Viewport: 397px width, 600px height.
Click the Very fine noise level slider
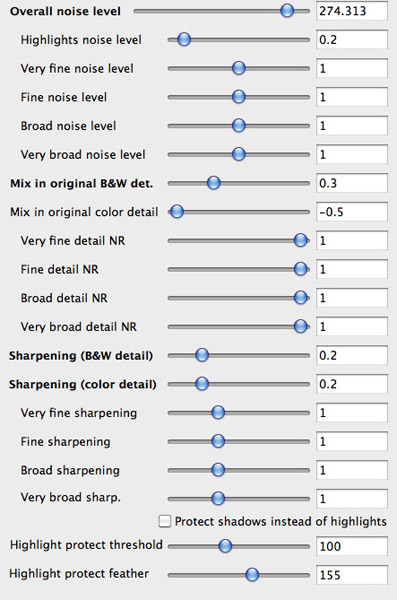[239, 68]
